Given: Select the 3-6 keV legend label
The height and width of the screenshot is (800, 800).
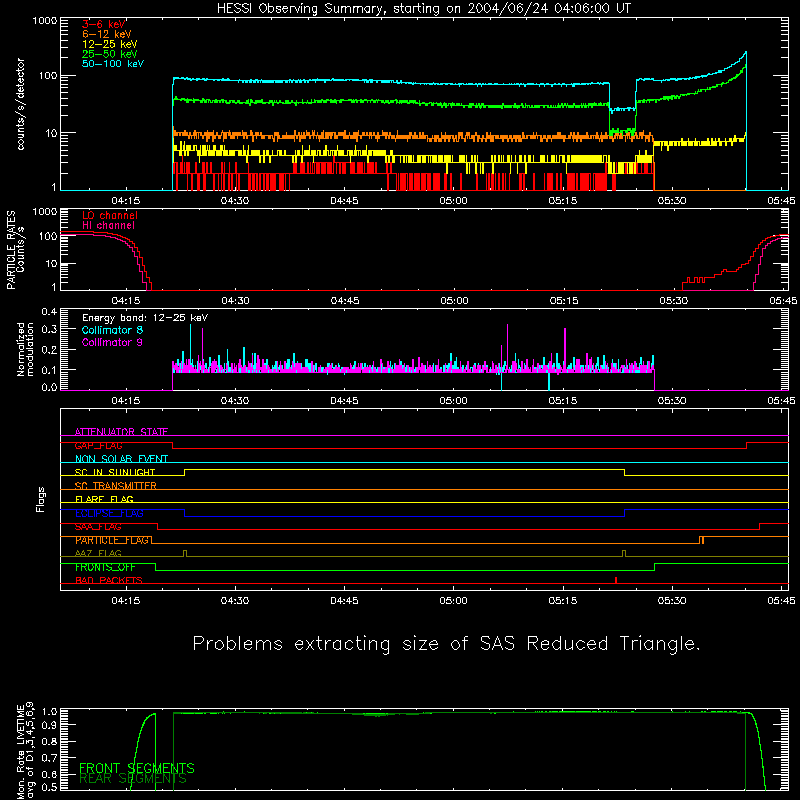Looking at the screenshot, I should [x=104, y=24].
